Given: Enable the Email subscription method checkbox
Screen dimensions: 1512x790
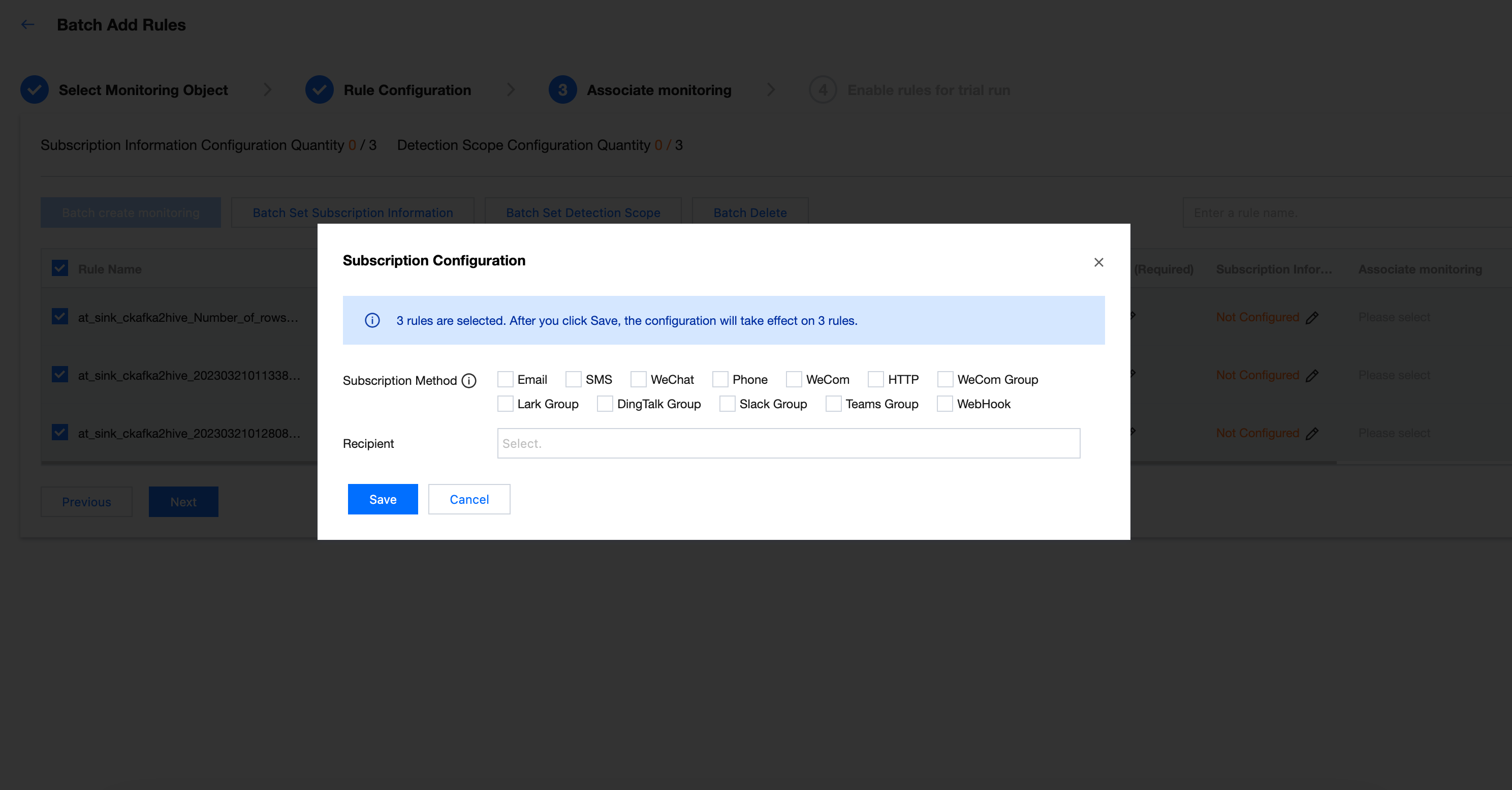Looking at the screenshot, I should pyautogui.click(x=506, y=379).
